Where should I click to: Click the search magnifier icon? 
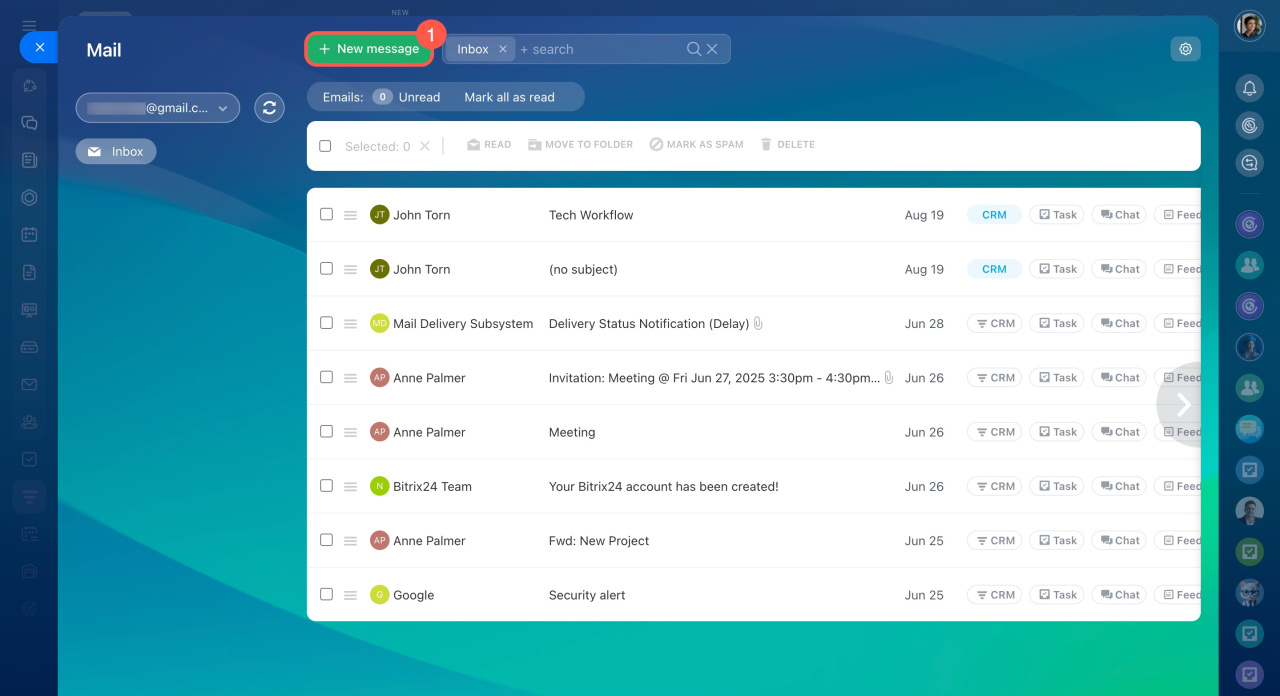tap(694, 49)
